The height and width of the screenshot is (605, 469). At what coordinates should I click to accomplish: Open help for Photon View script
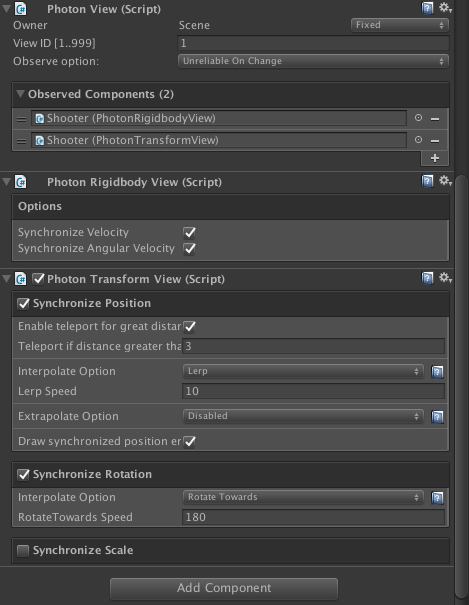click(x=427, y=8)
